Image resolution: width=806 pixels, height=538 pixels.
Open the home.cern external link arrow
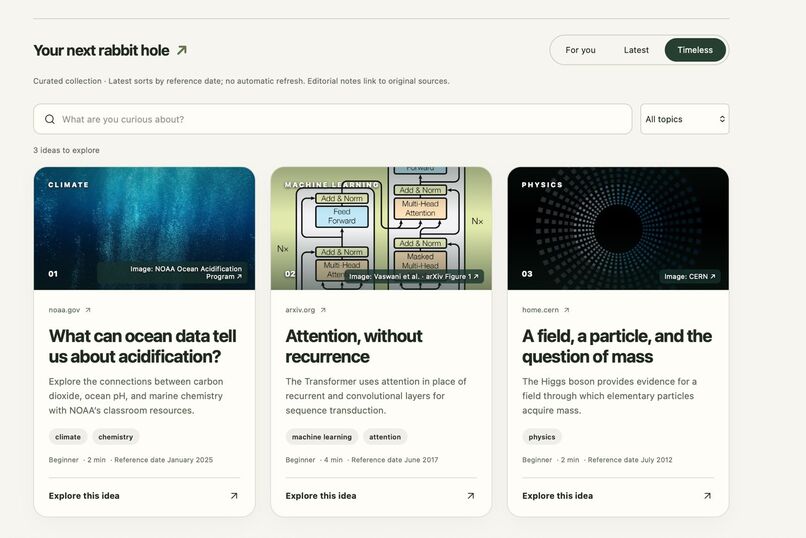pos(566,310)
